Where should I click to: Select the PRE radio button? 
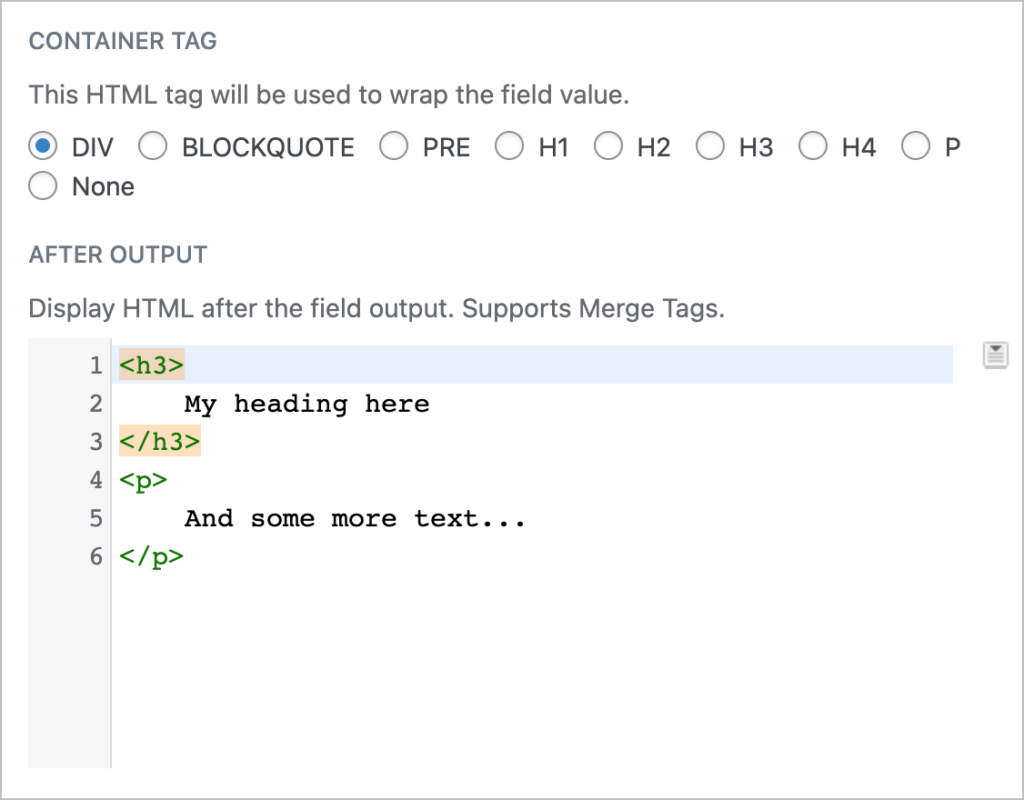[x=394, y=146]
